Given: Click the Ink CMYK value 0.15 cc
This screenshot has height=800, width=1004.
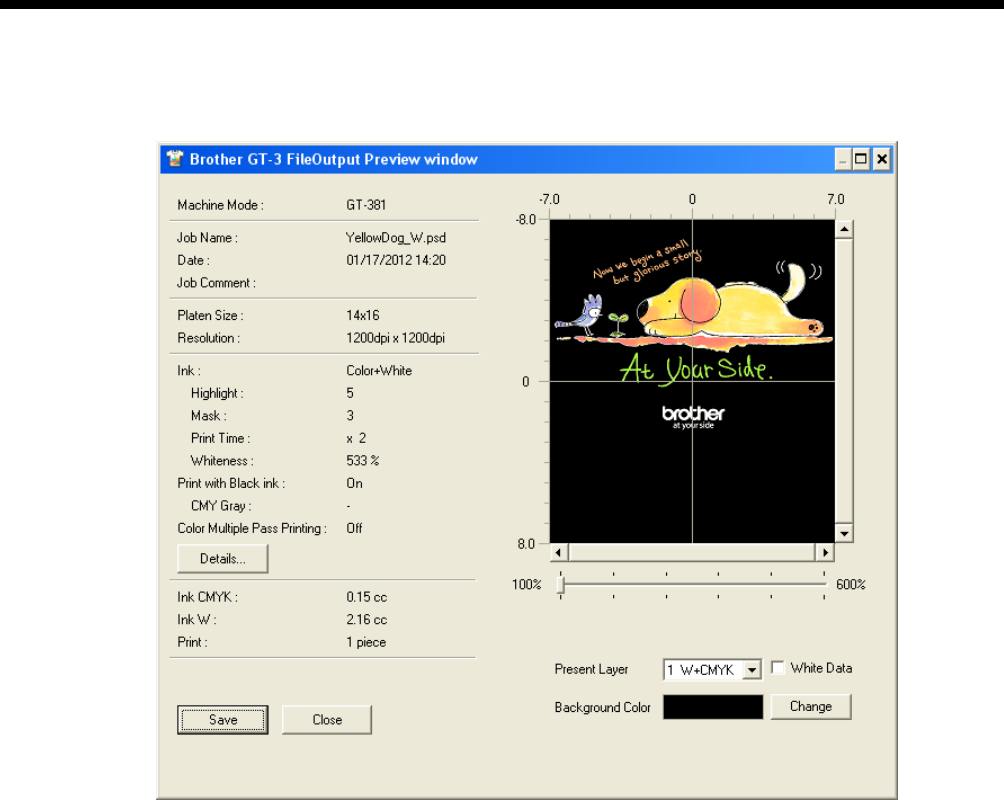Looking at the screenshot, I should 366,597.
